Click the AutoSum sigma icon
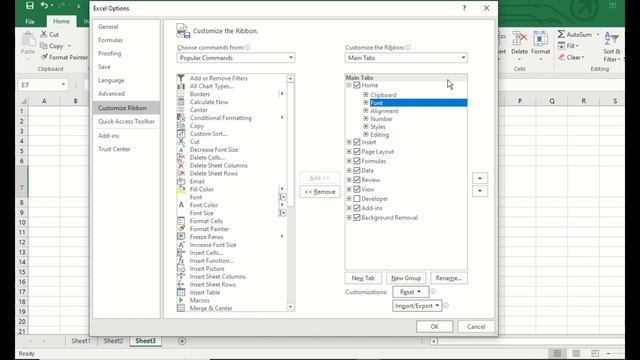The width and height of the screenshot is (640, 360). [562, 34]
